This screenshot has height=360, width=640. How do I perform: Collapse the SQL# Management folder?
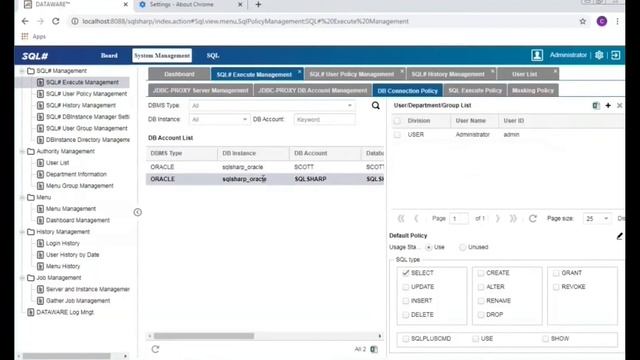pos(22,71)
